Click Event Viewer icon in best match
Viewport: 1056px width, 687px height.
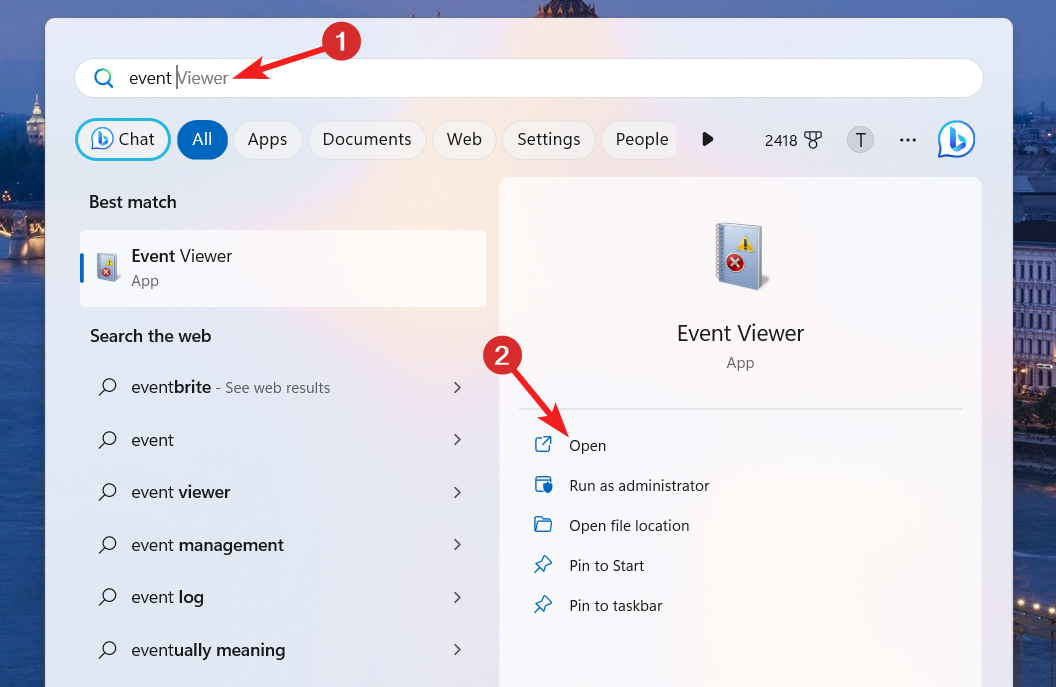[x=107, y=267]
